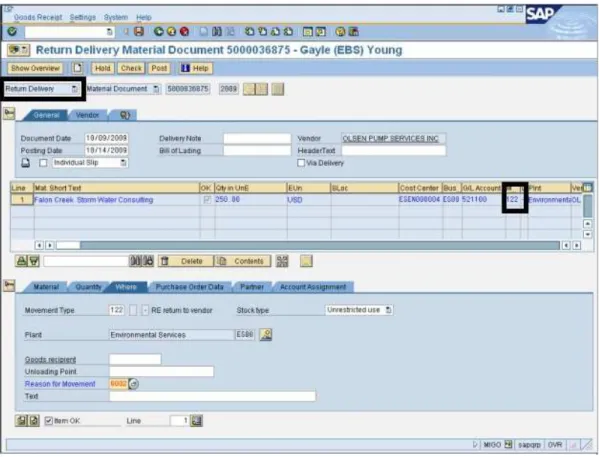
Task: Click the table configuration icon at grid corner
Action: [x=588, y=188]
